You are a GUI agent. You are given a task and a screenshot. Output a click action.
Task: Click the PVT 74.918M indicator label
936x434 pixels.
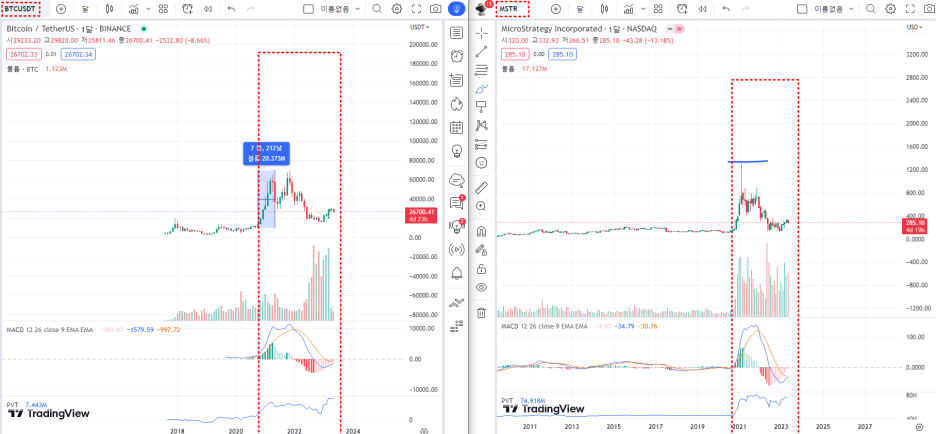523,401
